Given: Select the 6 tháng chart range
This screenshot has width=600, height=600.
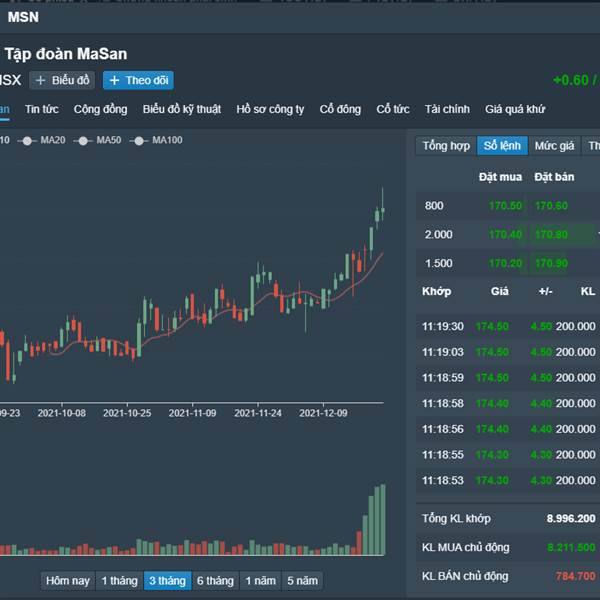Looking at the screenshot, I should (x=215, y=580).
